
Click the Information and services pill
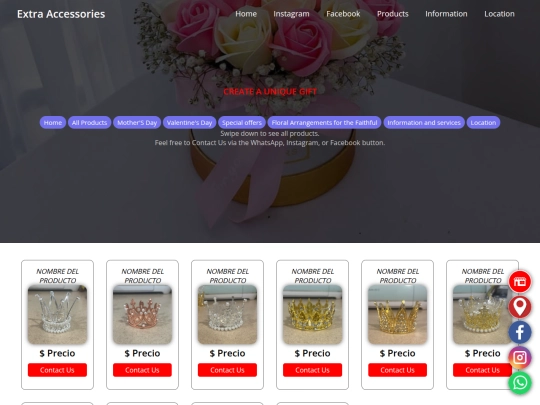[424, 123]
